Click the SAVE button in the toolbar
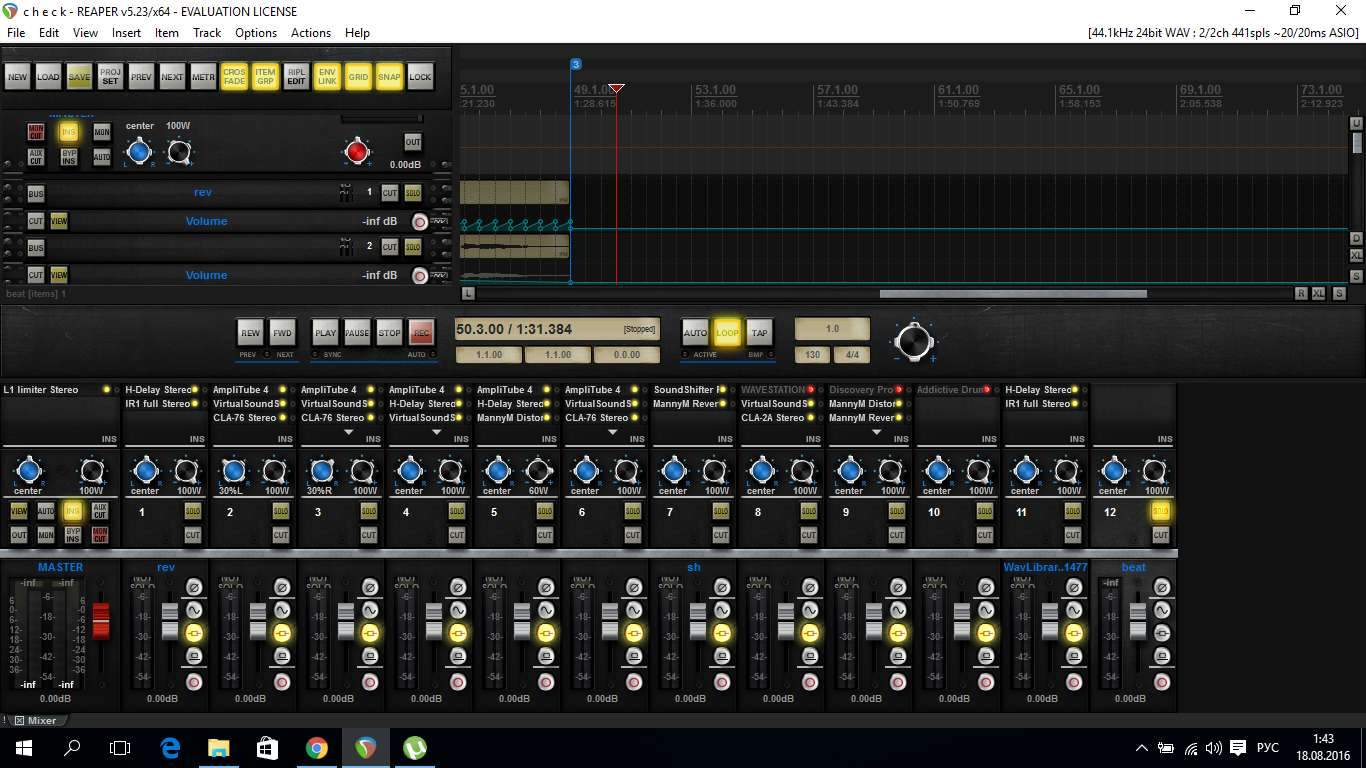This screenshot has height=768, width=1366. (x=79, y=77)
